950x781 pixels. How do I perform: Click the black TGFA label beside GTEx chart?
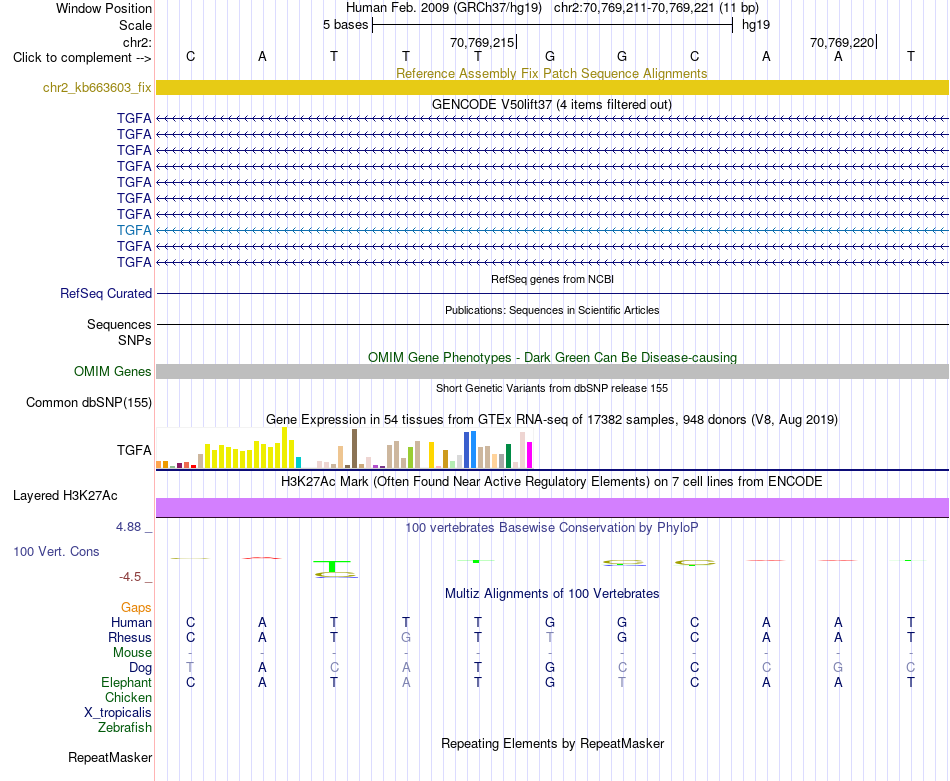pyautogui.click(x=134, y=450)
